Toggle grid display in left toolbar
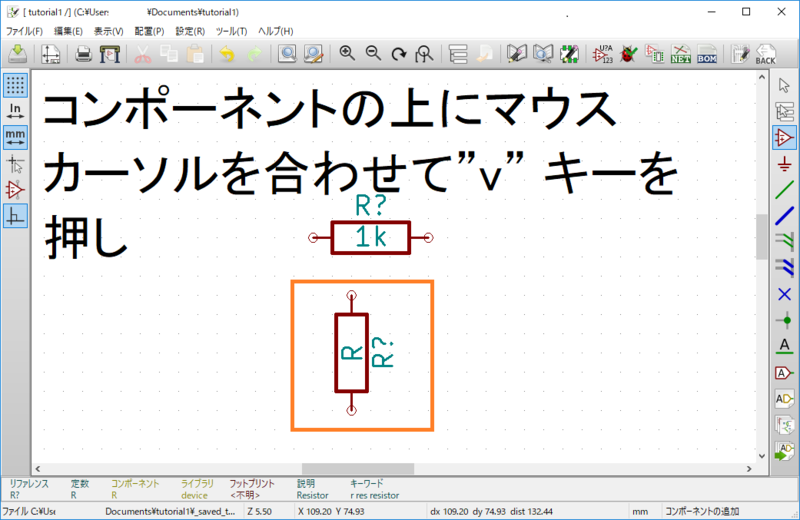The image size is (800, 520). coord(15,85)
